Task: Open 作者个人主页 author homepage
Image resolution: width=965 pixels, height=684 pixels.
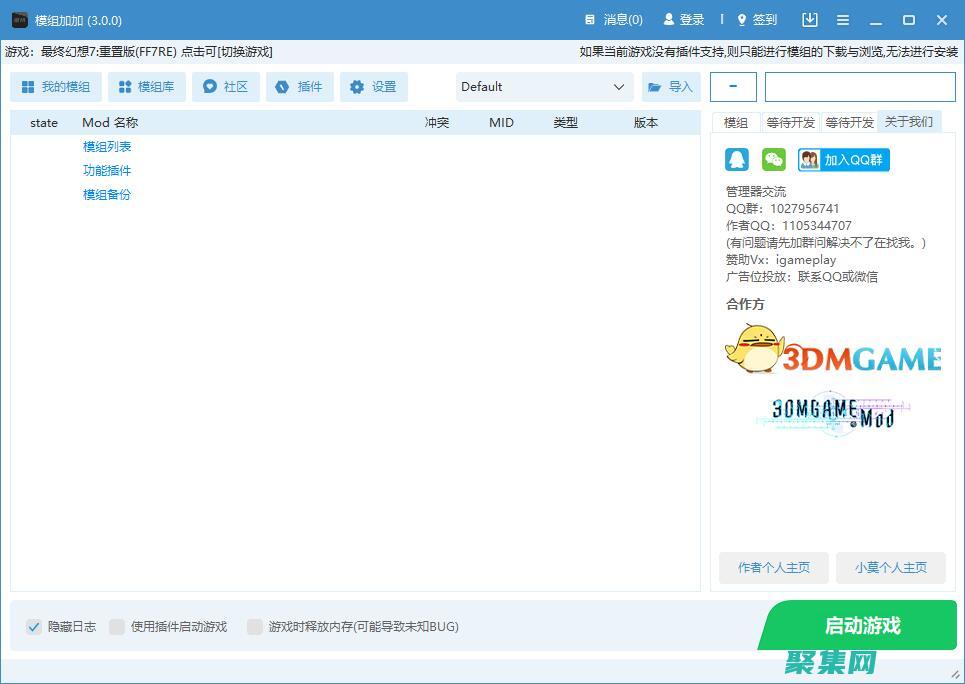Action: [x=773, y=567]
